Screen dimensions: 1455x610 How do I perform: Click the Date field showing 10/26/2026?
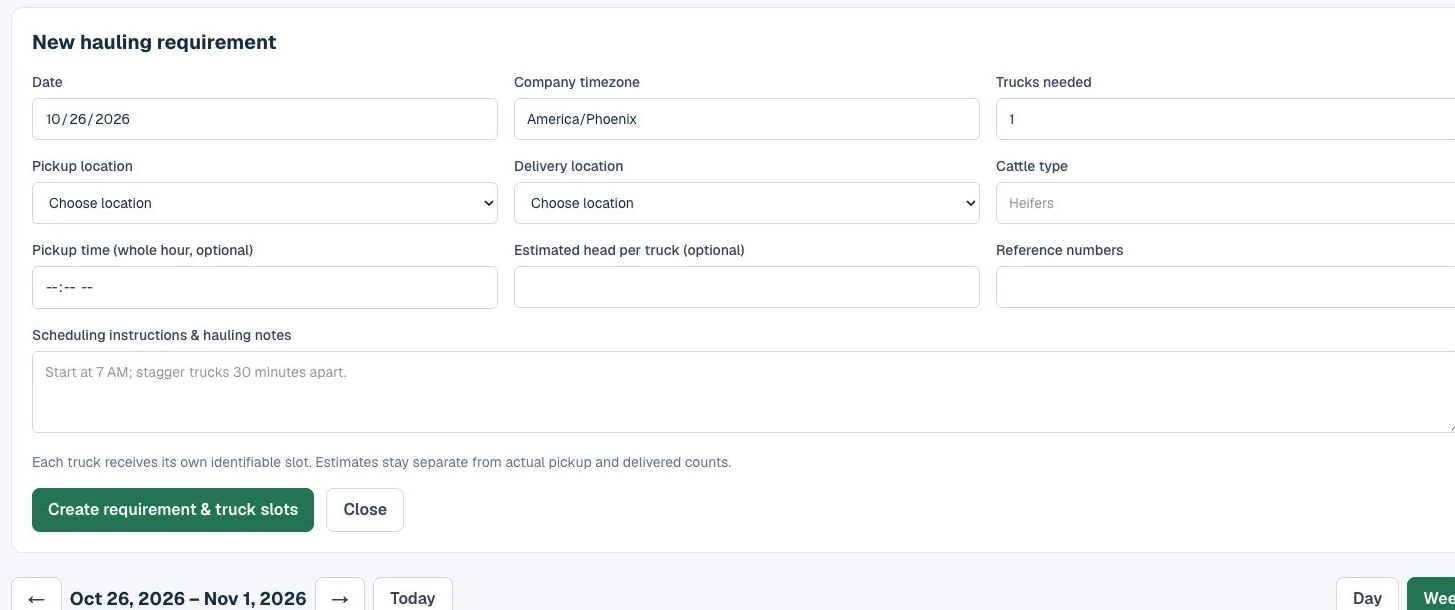click(264, 119)
